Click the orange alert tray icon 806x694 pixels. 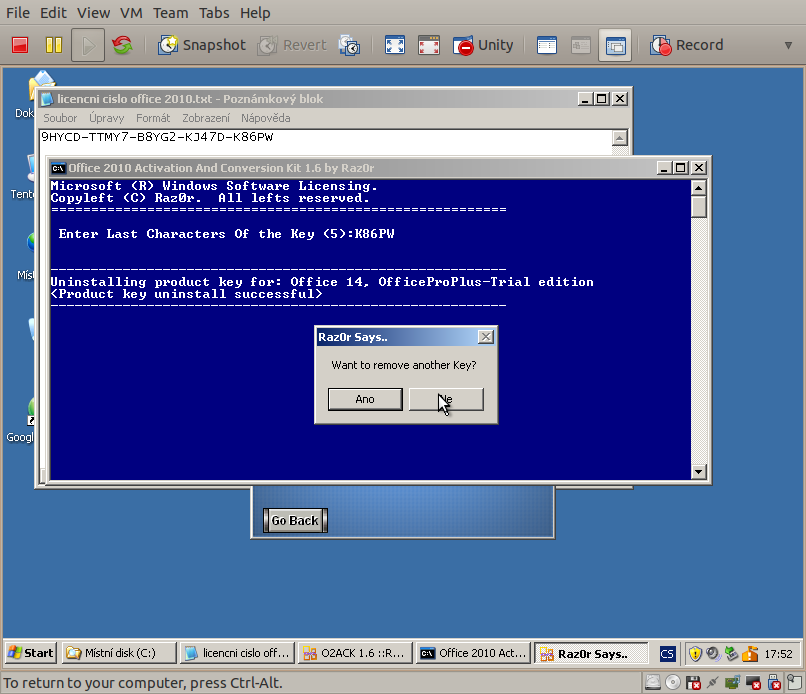[750, 653]
